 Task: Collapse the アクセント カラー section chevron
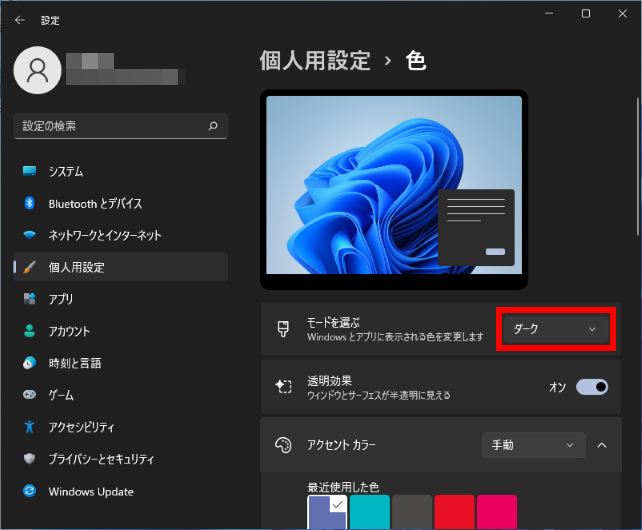[602, 445]
